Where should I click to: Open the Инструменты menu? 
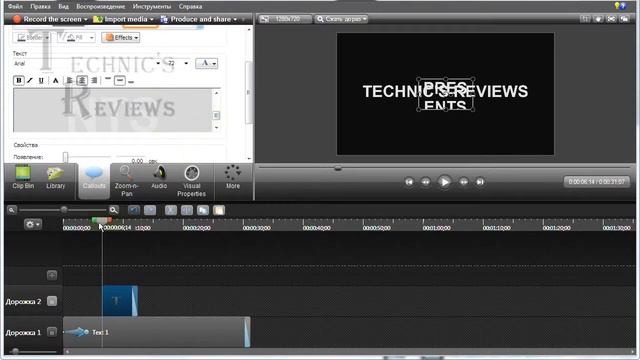(152, 7)
